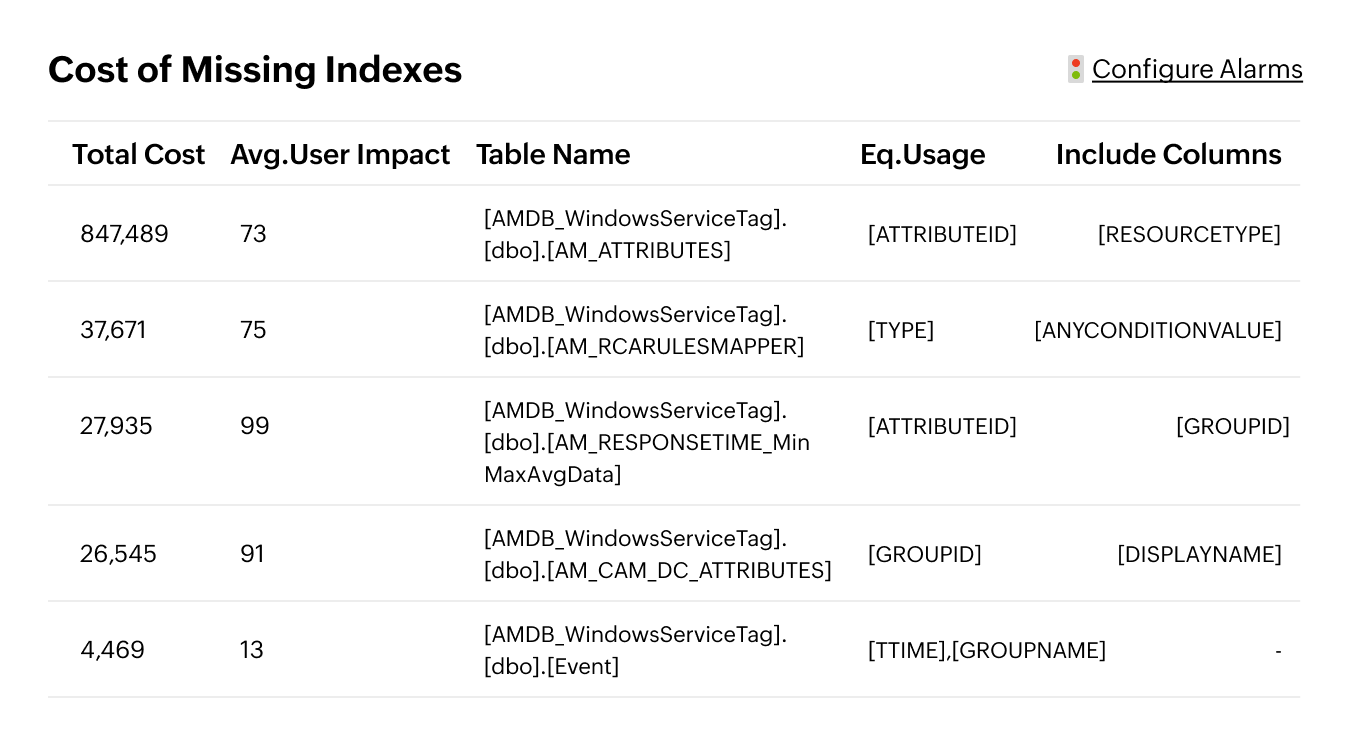Click the traffic light alarm status icon
The image size is (1352, 746).
coord(1073,68)
